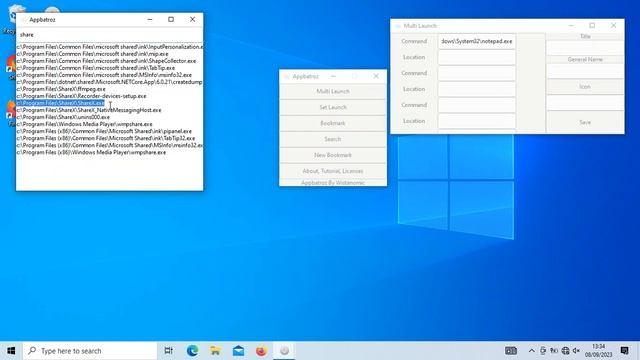Maximize the Appbatroz search window

pos(171,19)
